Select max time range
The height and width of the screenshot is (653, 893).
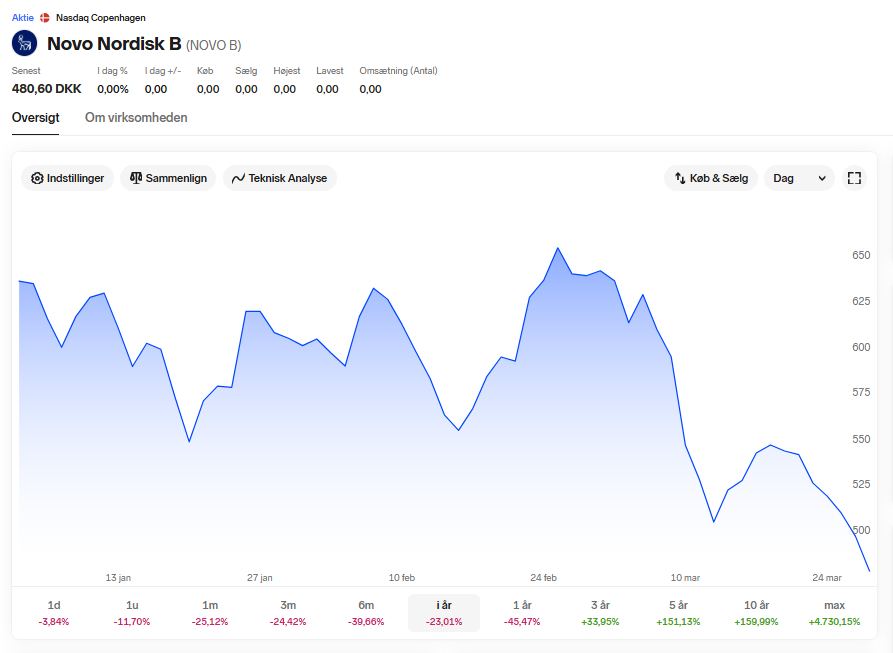pos(834,613)
